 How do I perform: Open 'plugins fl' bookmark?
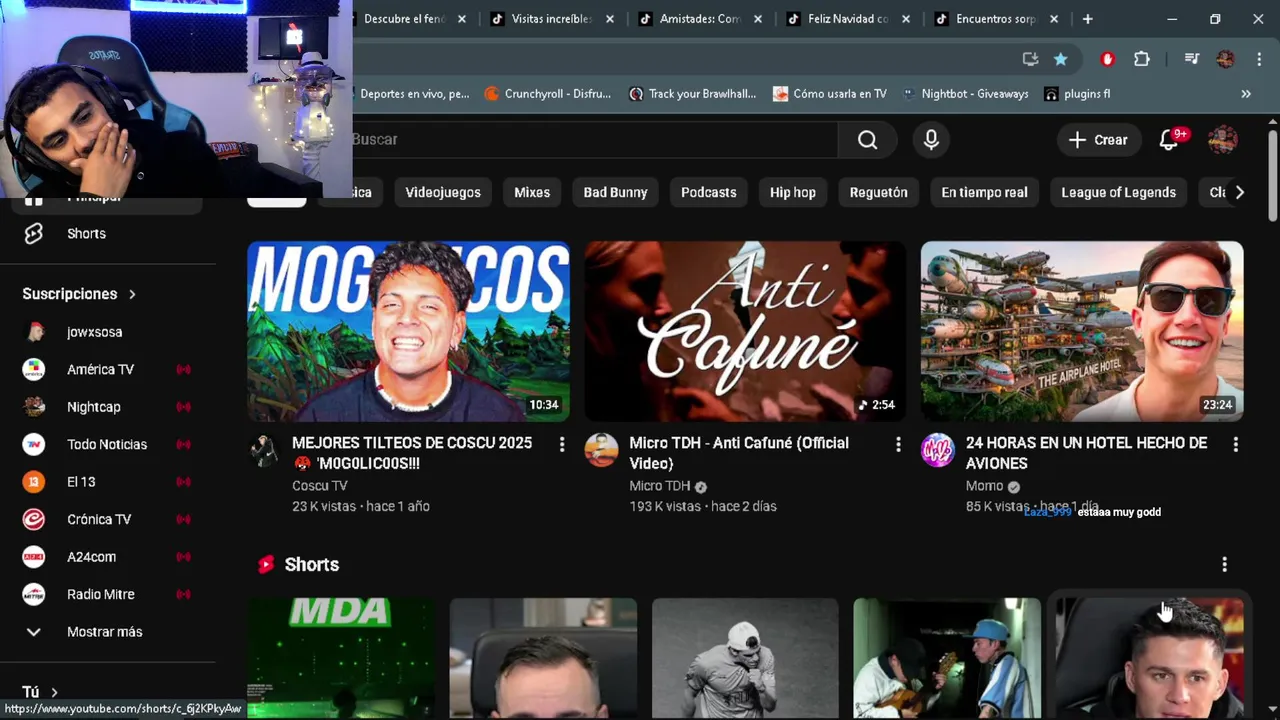[1077, 94]
